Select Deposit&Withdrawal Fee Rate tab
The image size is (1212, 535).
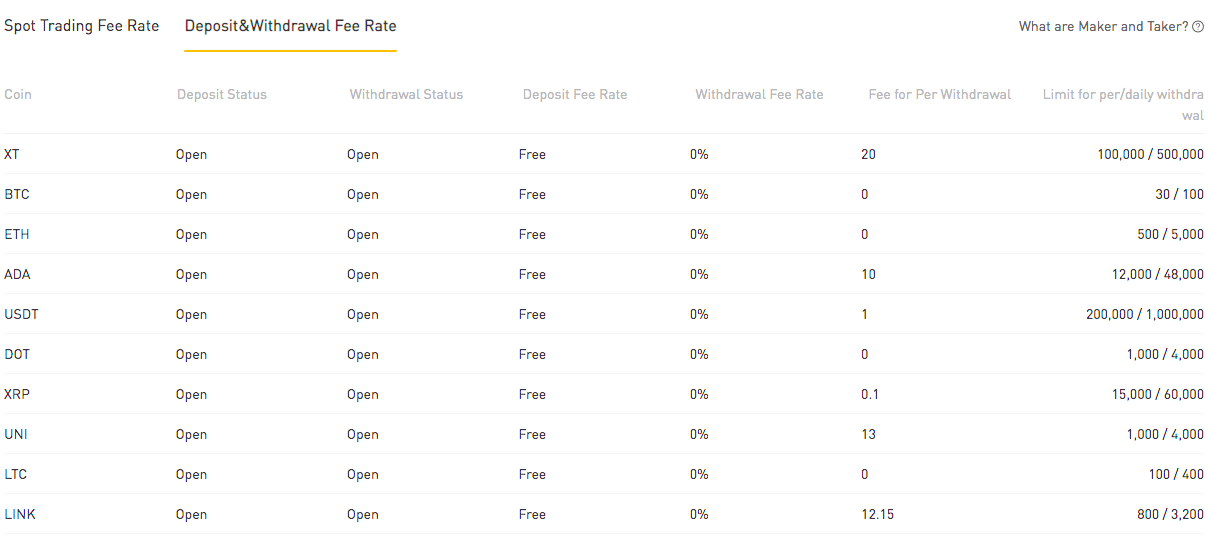pos(291,26)
